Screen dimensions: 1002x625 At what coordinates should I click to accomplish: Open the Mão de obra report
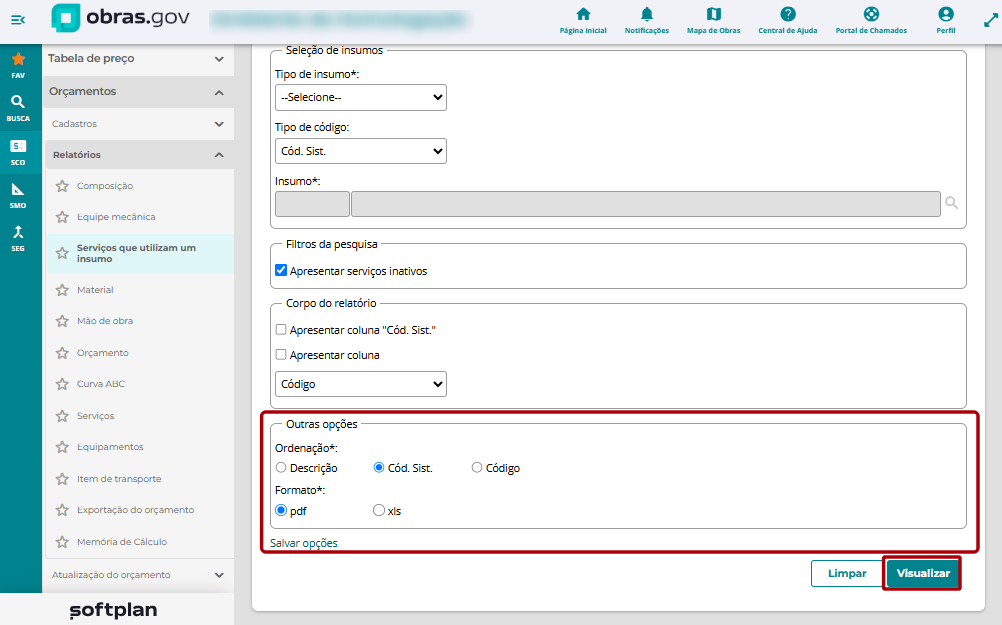pyautogui.click(x=105, y=321)
